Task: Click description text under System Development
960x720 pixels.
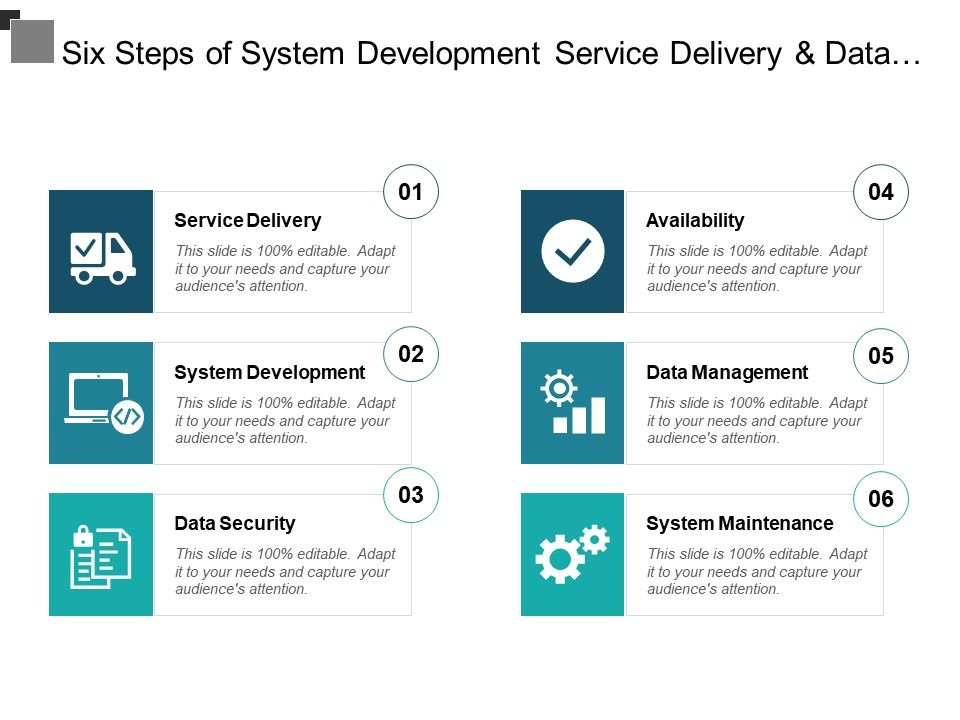Action: click(285, 421)
